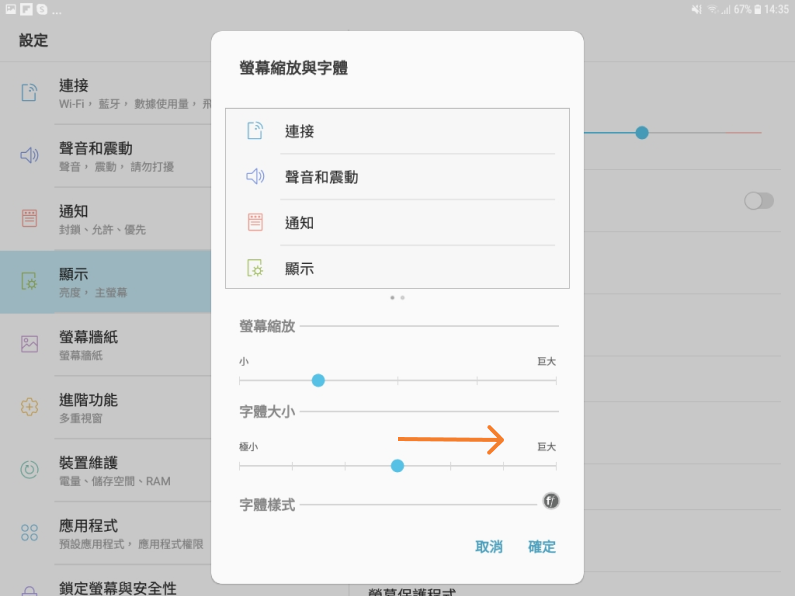Click the 確定 confirm button
This screenshot has width=795, height=596.
541,547
